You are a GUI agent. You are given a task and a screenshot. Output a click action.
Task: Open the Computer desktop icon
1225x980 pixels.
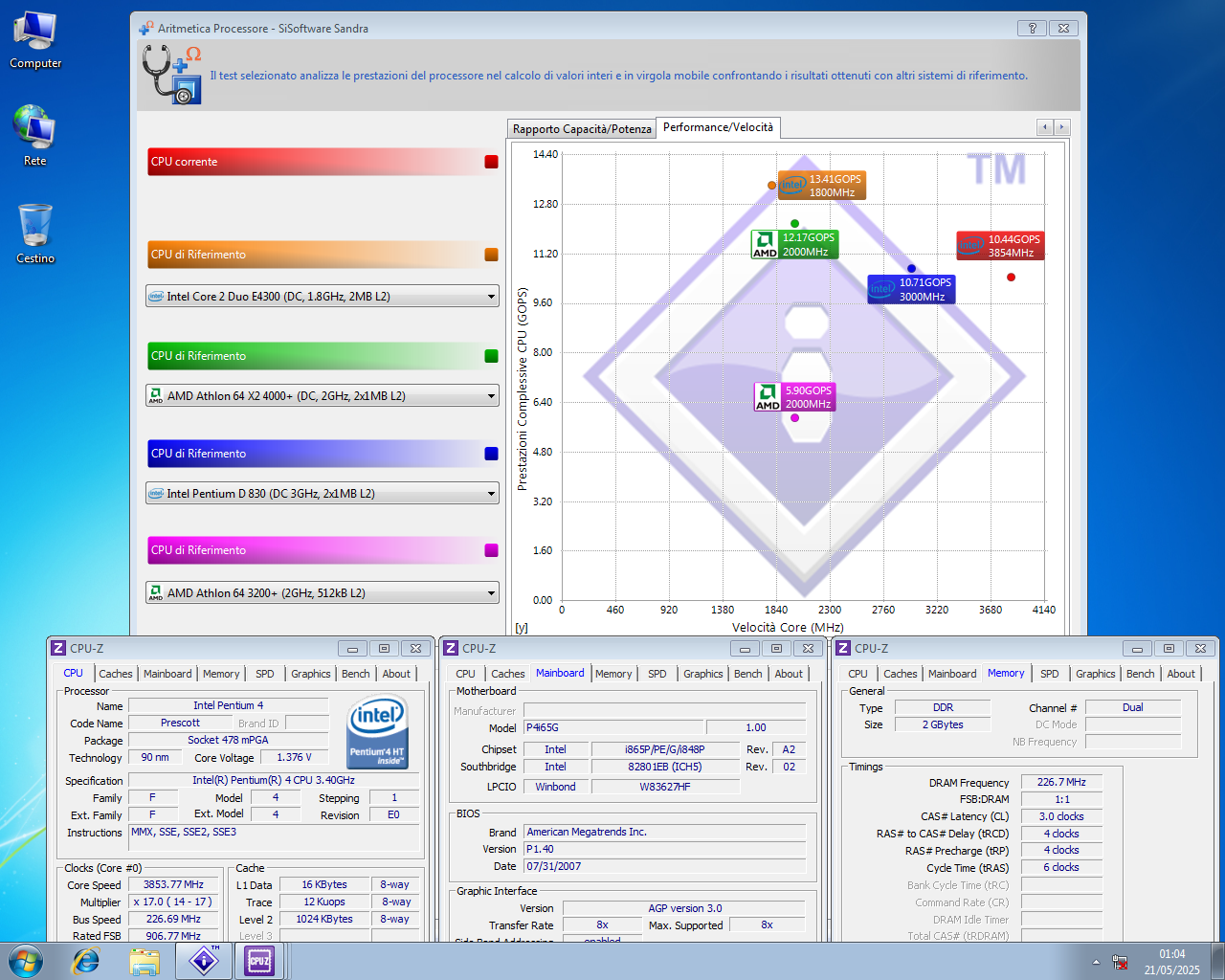coord(35,40)
